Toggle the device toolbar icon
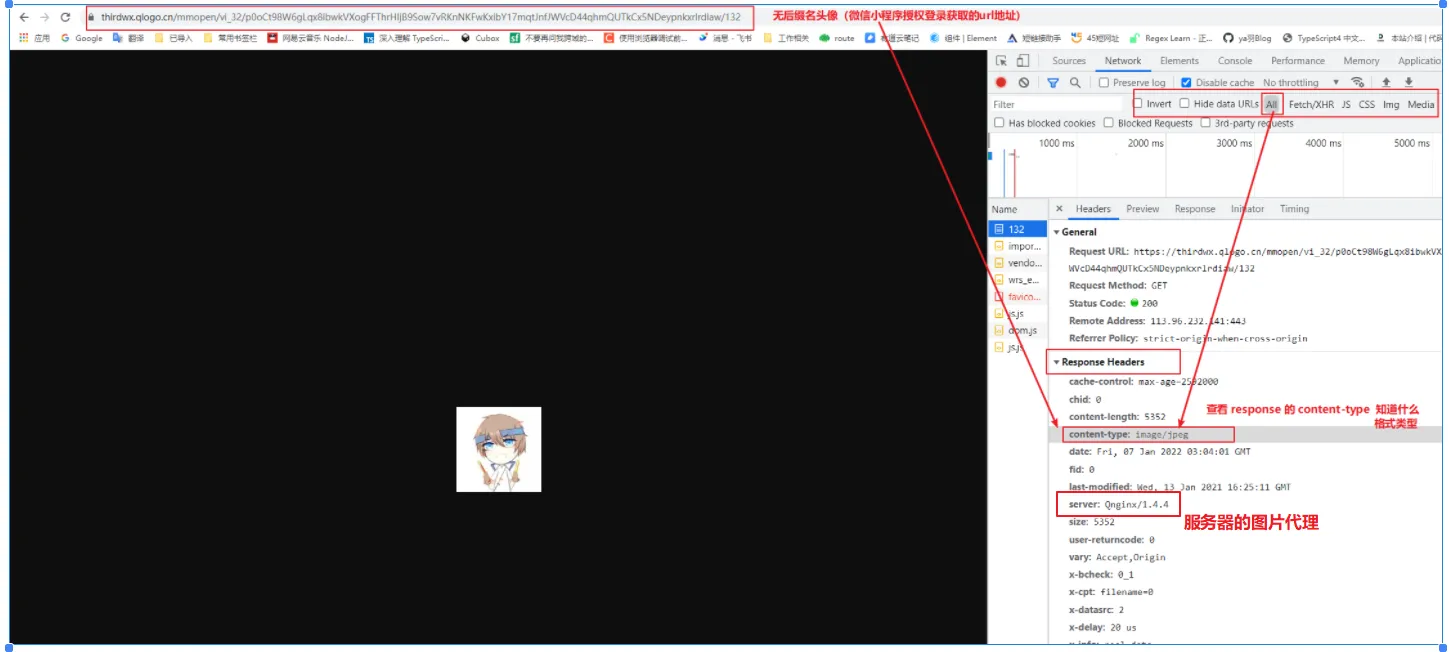 tap(1021, 61)
